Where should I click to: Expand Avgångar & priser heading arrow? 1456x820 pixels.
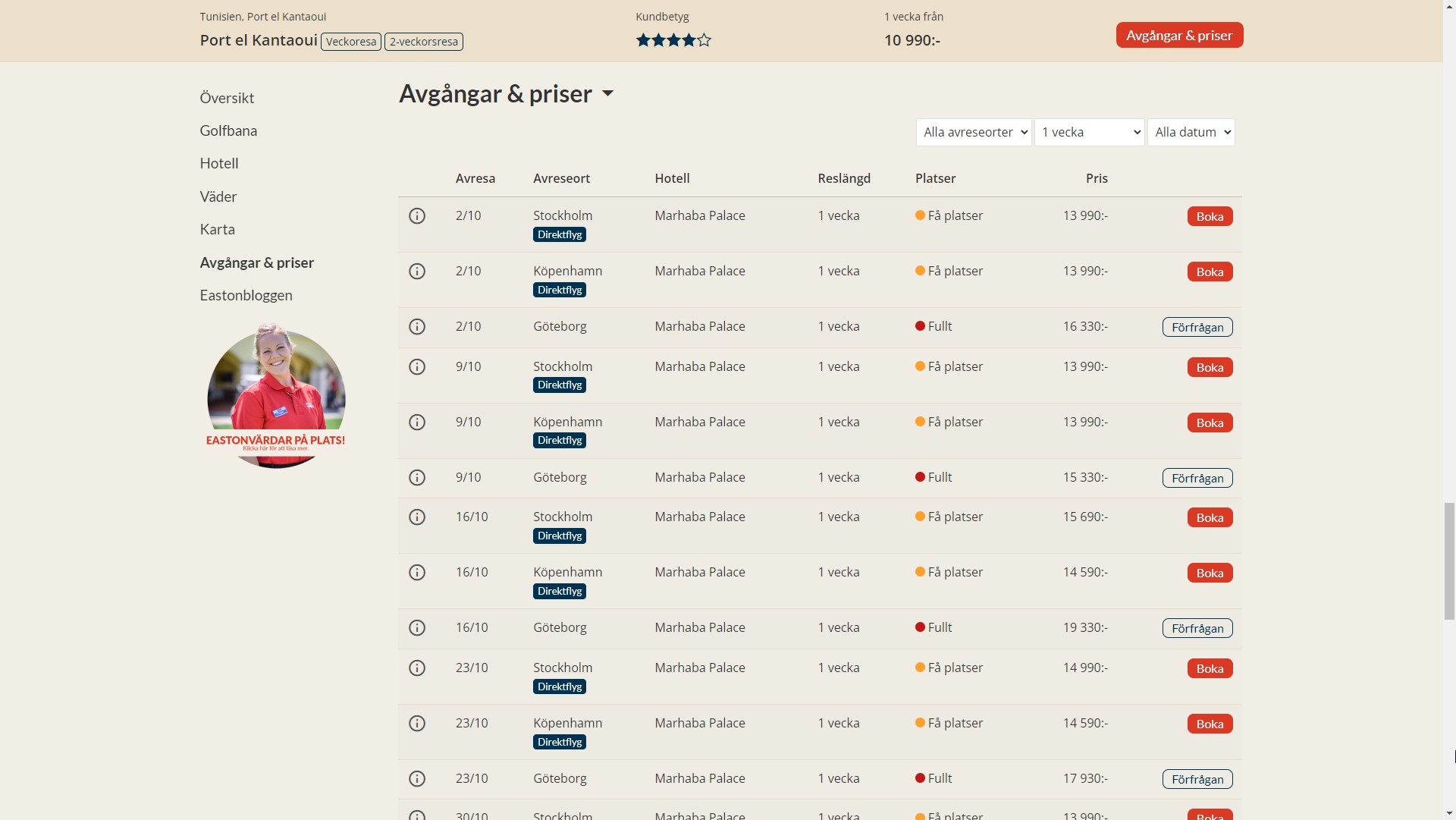[607, 94]
